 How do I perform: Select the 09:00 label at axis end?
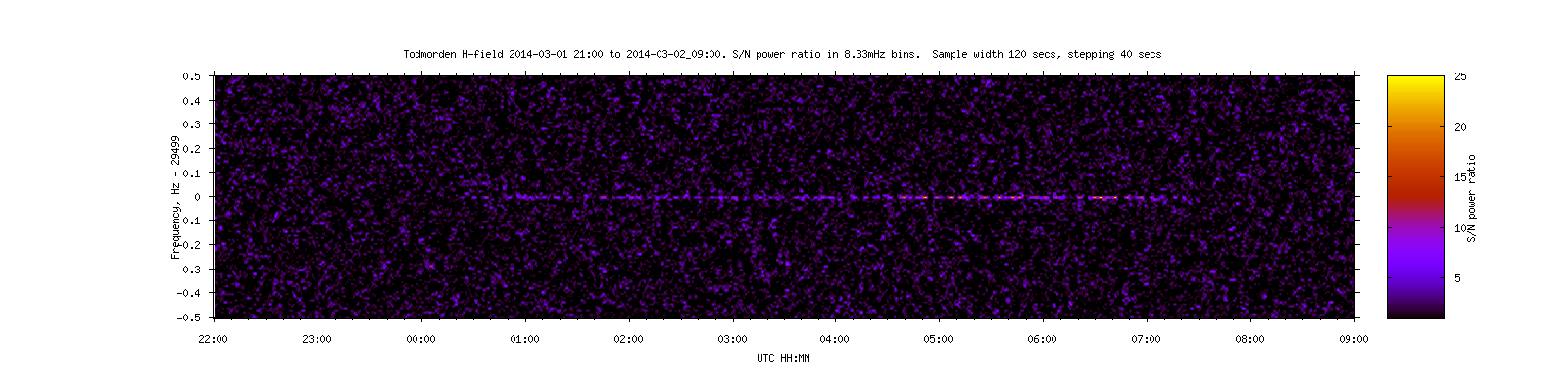pyautogui.click(x=1353, y=340)
